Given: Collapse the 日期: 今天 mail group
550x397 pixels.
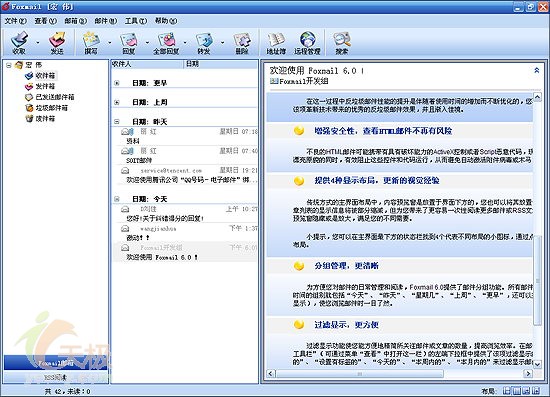Looking at the screenshot, I should point(117,199).
